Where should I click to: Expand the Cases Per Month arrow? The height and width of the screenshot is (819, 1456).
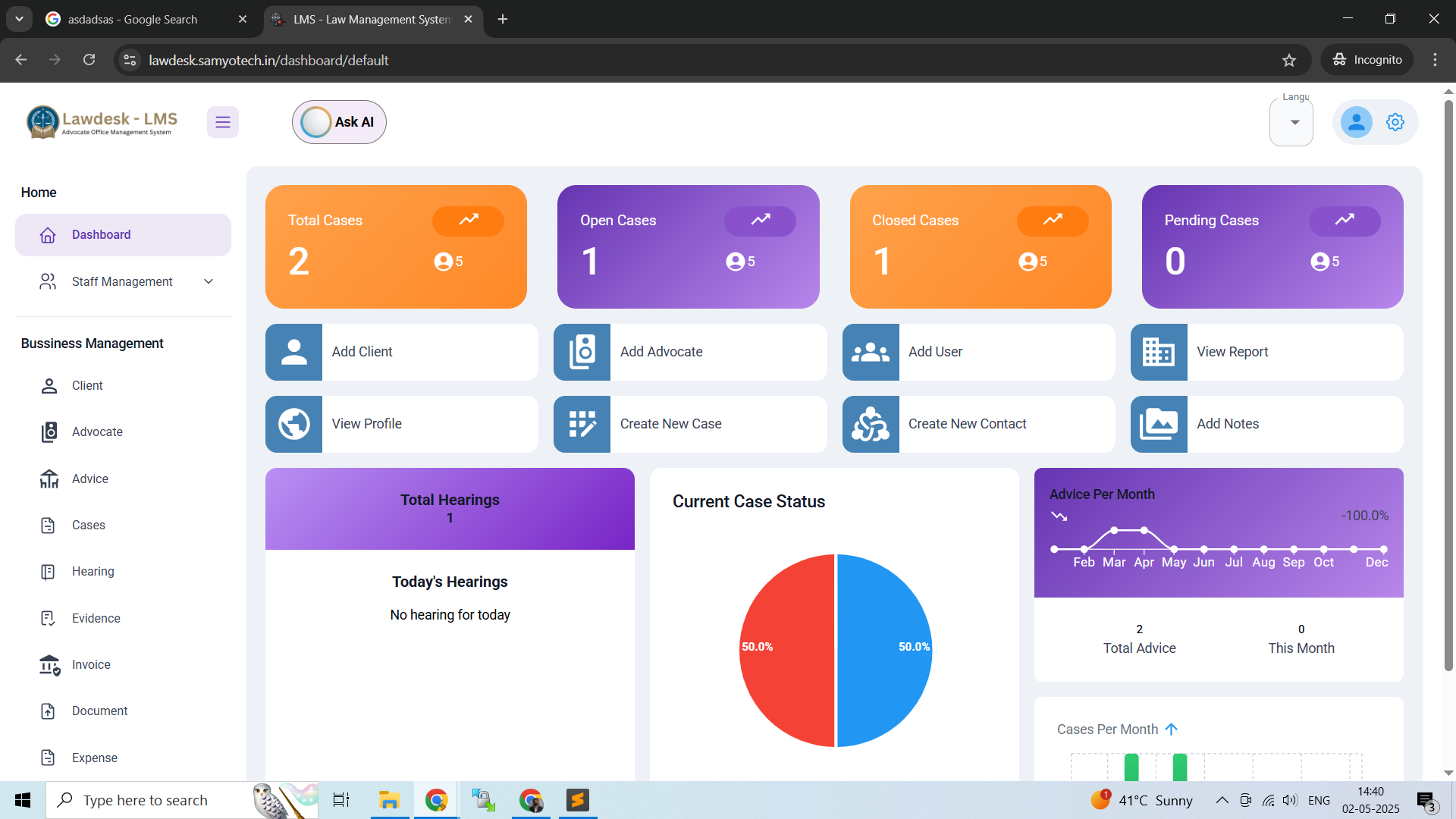[1171, 729]
